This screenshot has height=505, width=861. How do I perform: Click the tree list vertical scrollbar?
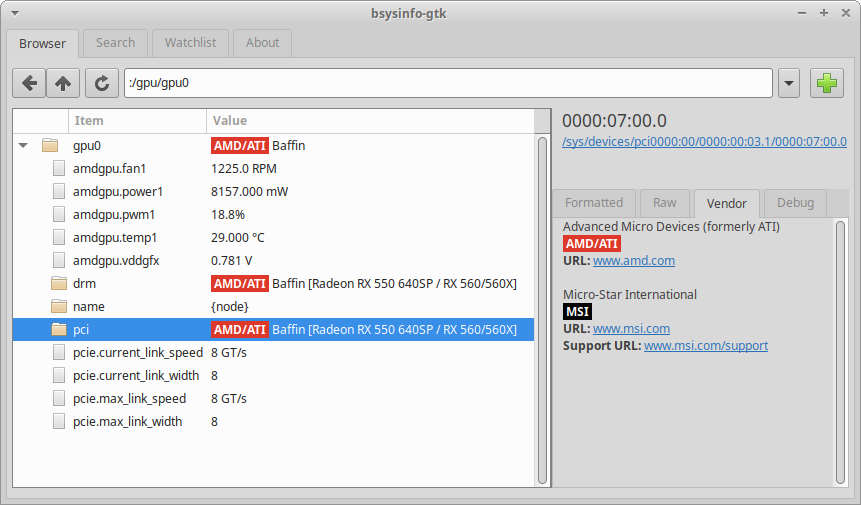point(543,311)
